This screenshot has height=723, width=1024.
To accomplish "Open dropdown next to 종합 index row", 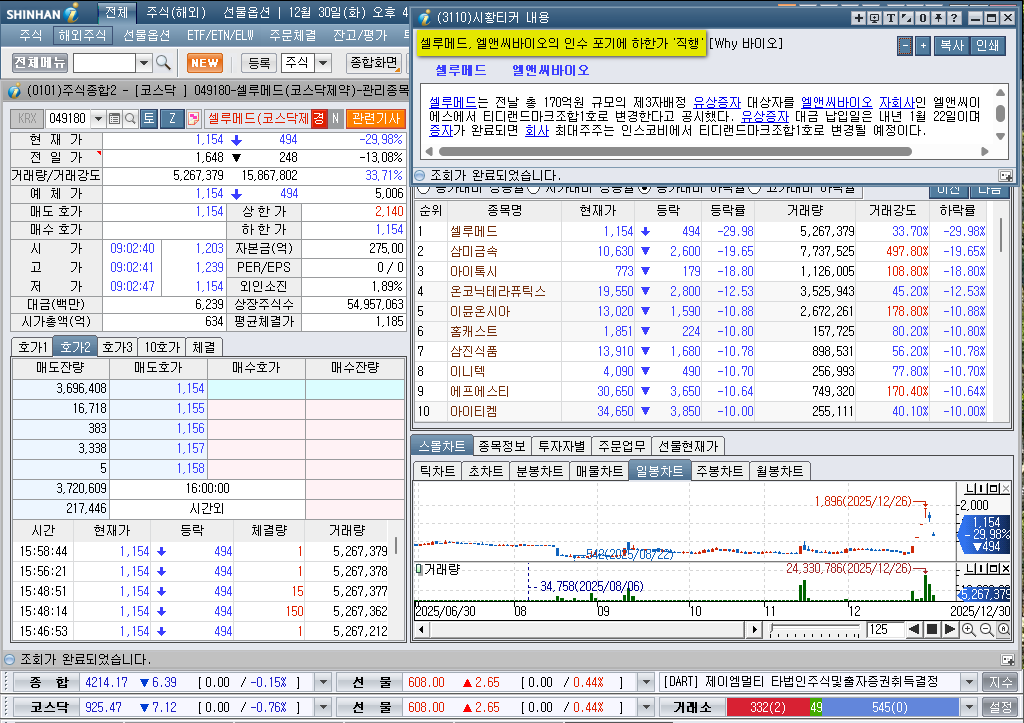I will click(323, 683).
